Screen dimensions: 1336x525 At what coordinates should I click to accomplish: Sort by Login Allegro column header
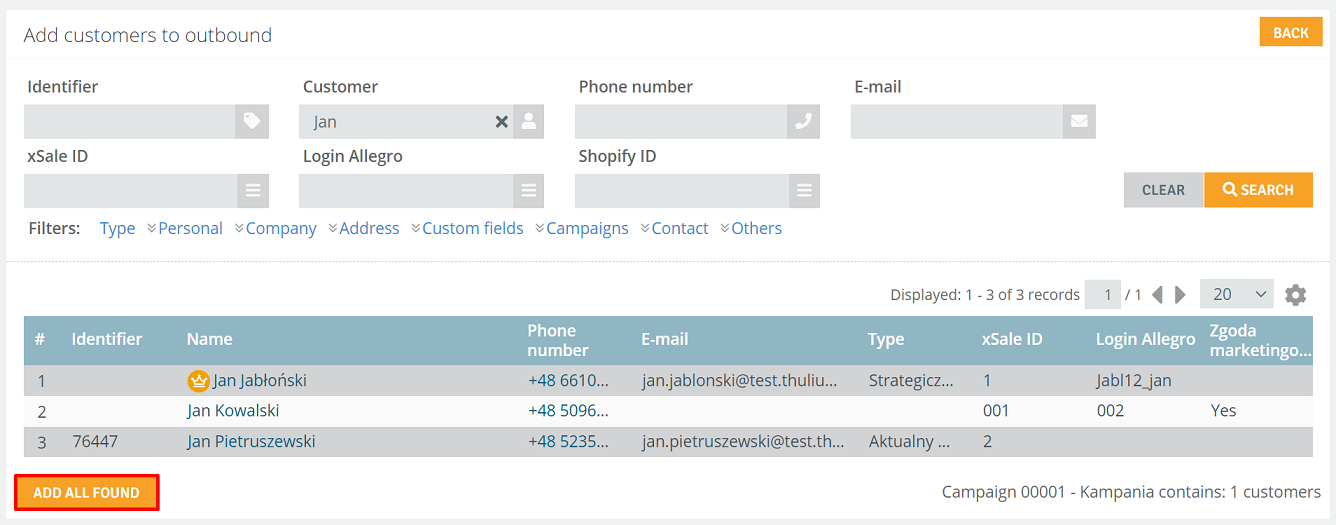[x=1146, y=339]
